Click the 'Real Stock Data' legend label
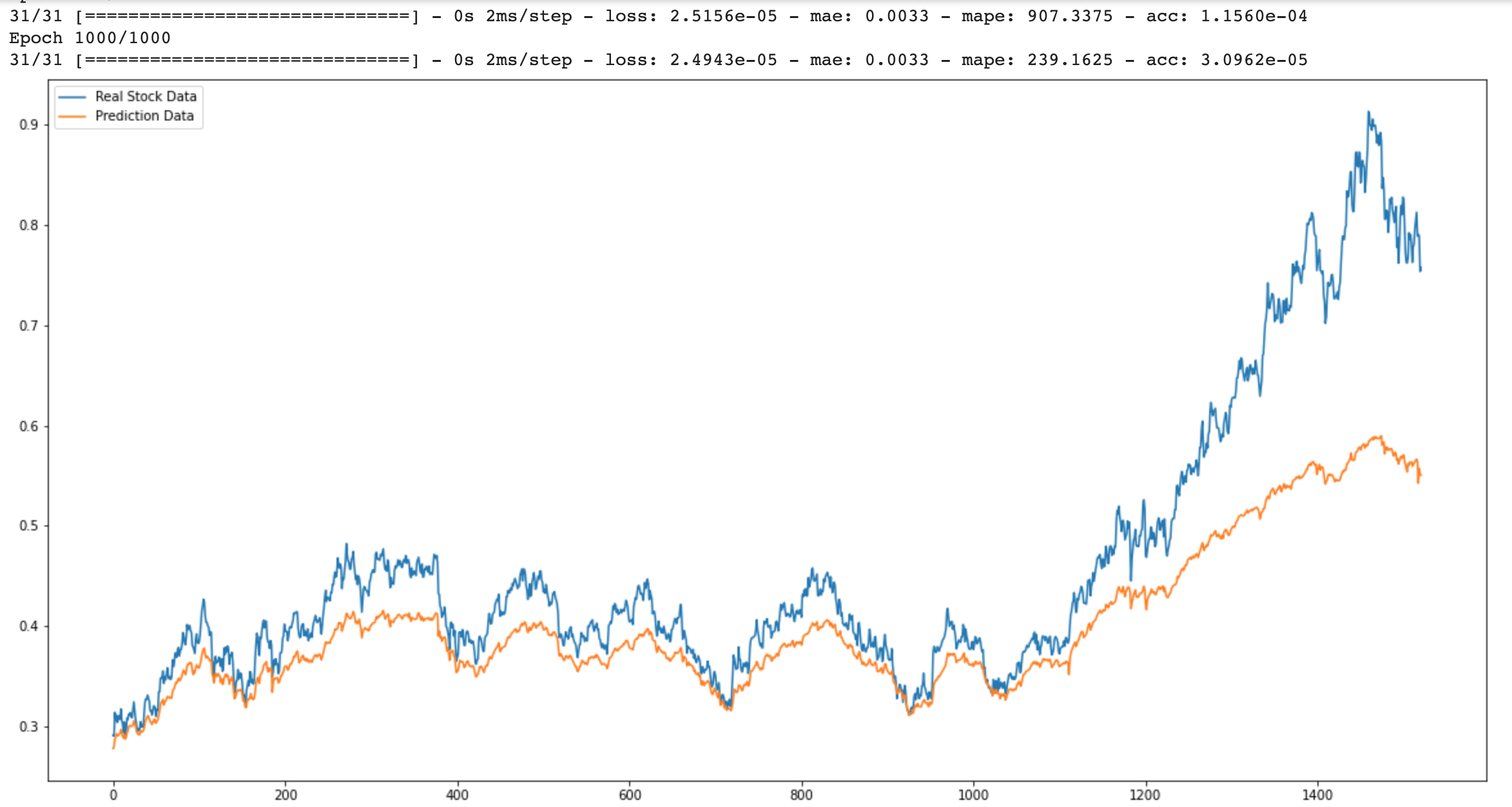 pos(146,97)
